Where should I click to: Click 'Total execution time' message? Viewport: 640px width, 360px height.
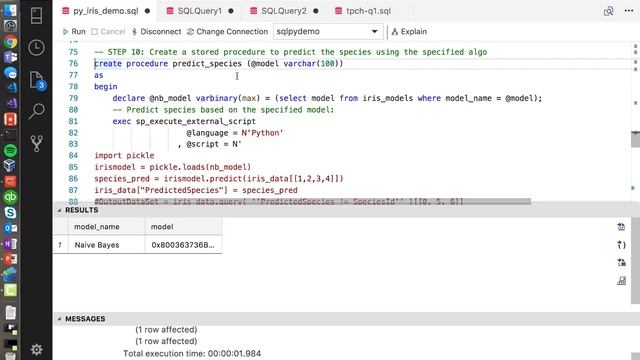coord(192,353)
